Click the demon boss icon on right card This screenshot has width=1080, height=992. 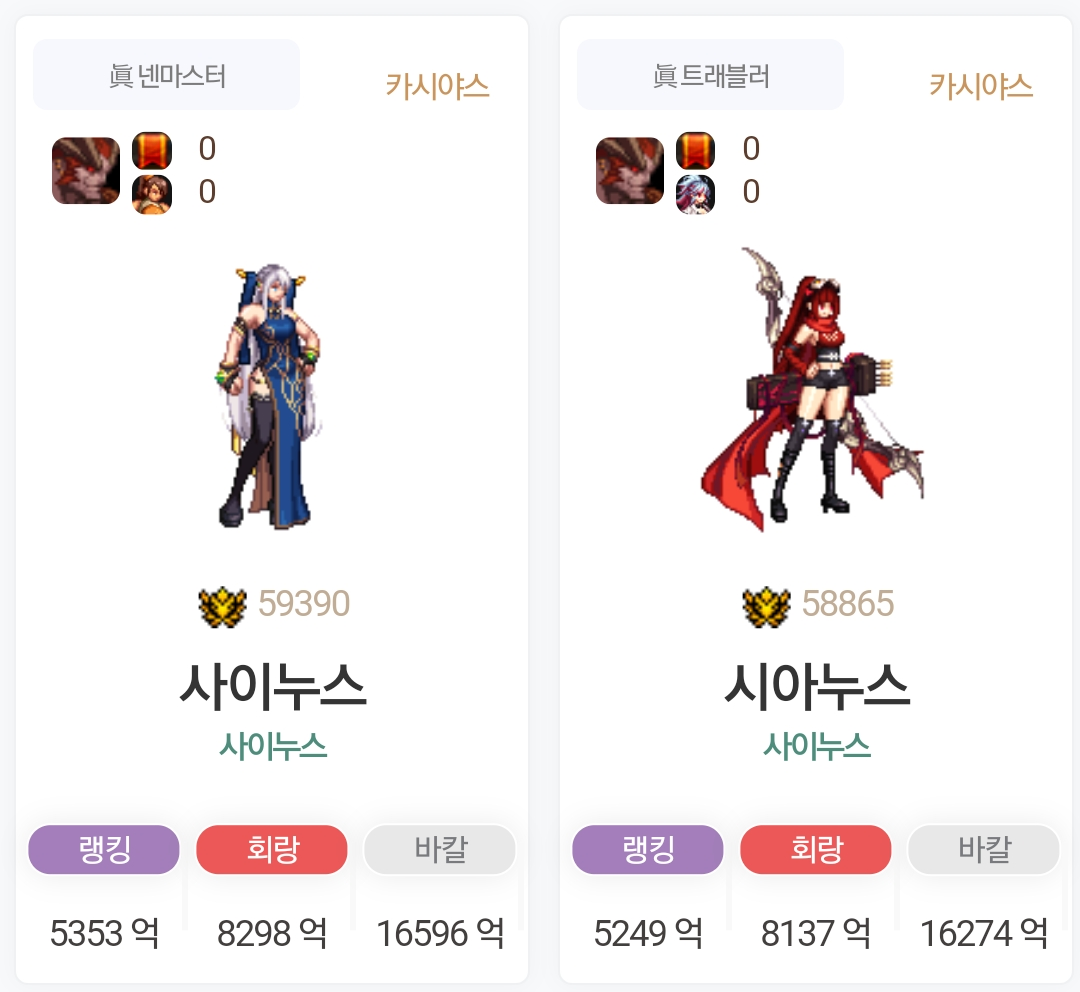pyautogui.click(x=630, y=170)
